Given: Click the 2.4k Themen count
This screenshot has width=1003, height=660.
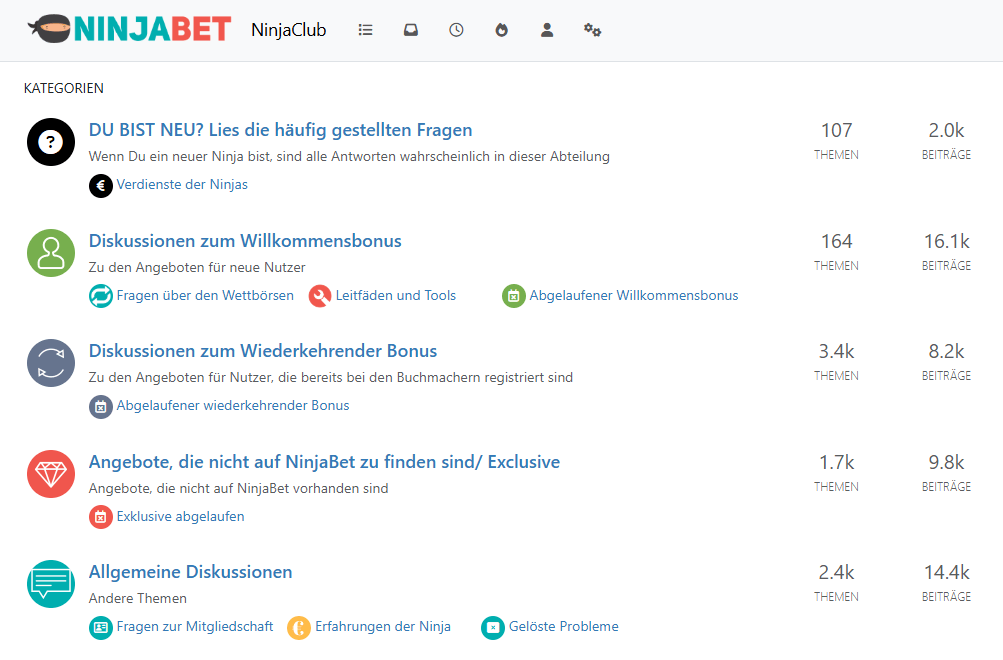Looking at the screenshot, I should coord(836,572).
